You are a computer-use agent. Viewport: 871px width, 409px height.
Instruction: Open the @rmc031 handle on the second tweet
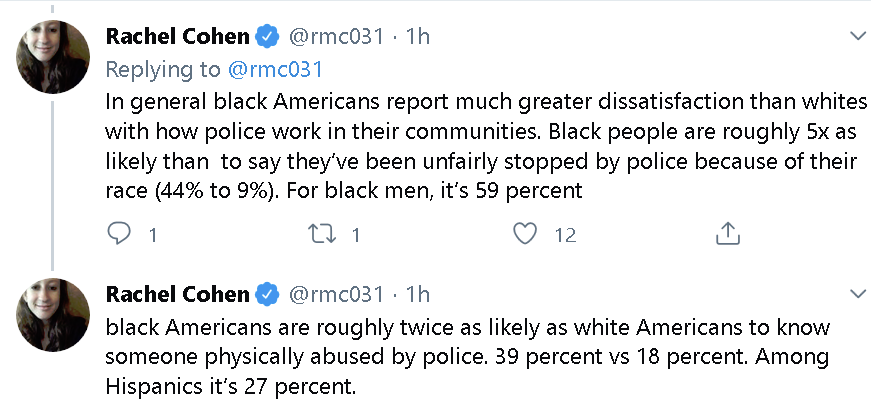coord(336,295)
